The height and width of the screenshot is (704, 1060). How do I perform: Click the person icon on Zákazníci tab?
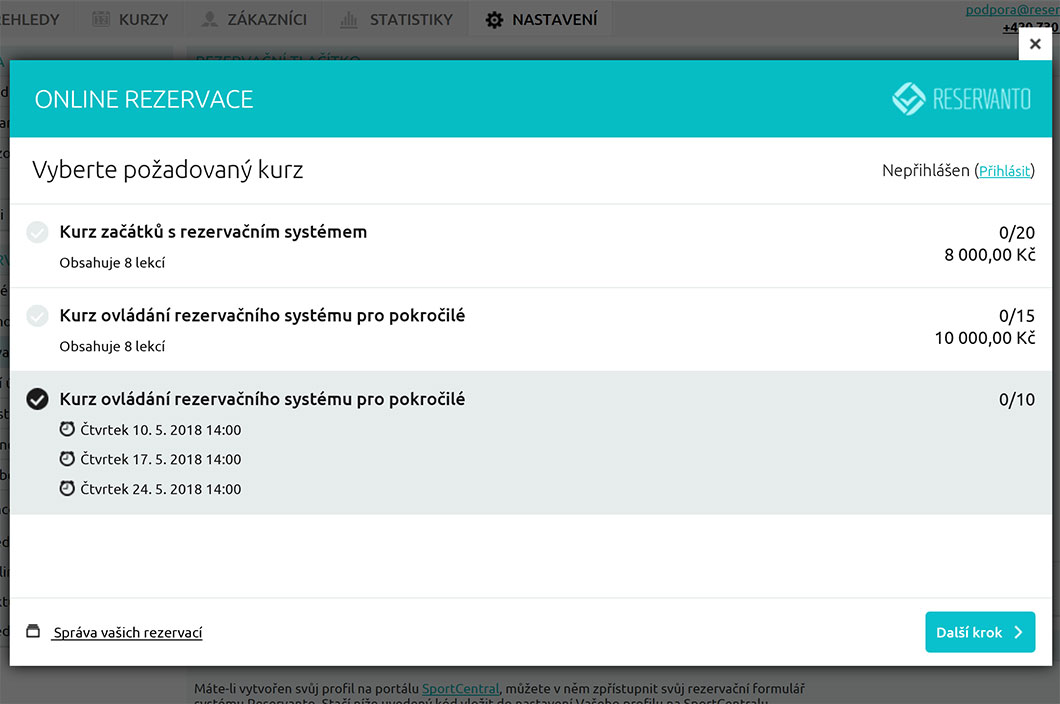[209, 20]
